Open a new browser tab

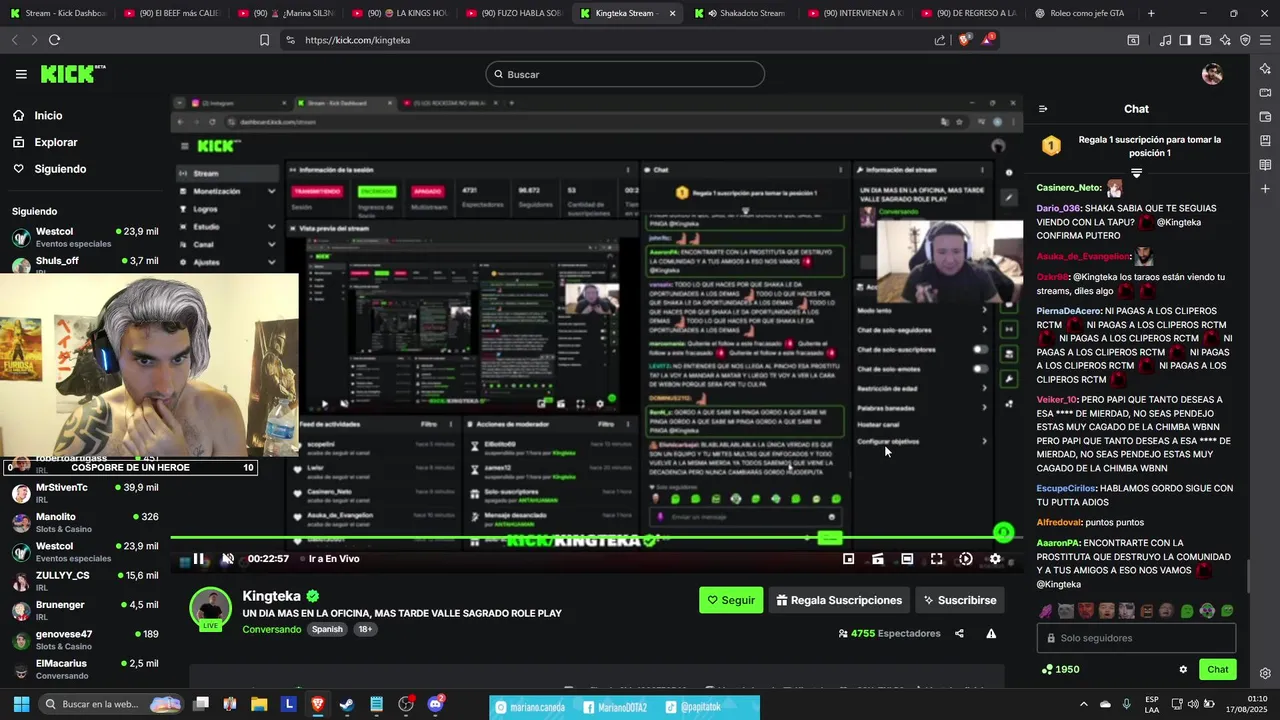pos(1151,13)
